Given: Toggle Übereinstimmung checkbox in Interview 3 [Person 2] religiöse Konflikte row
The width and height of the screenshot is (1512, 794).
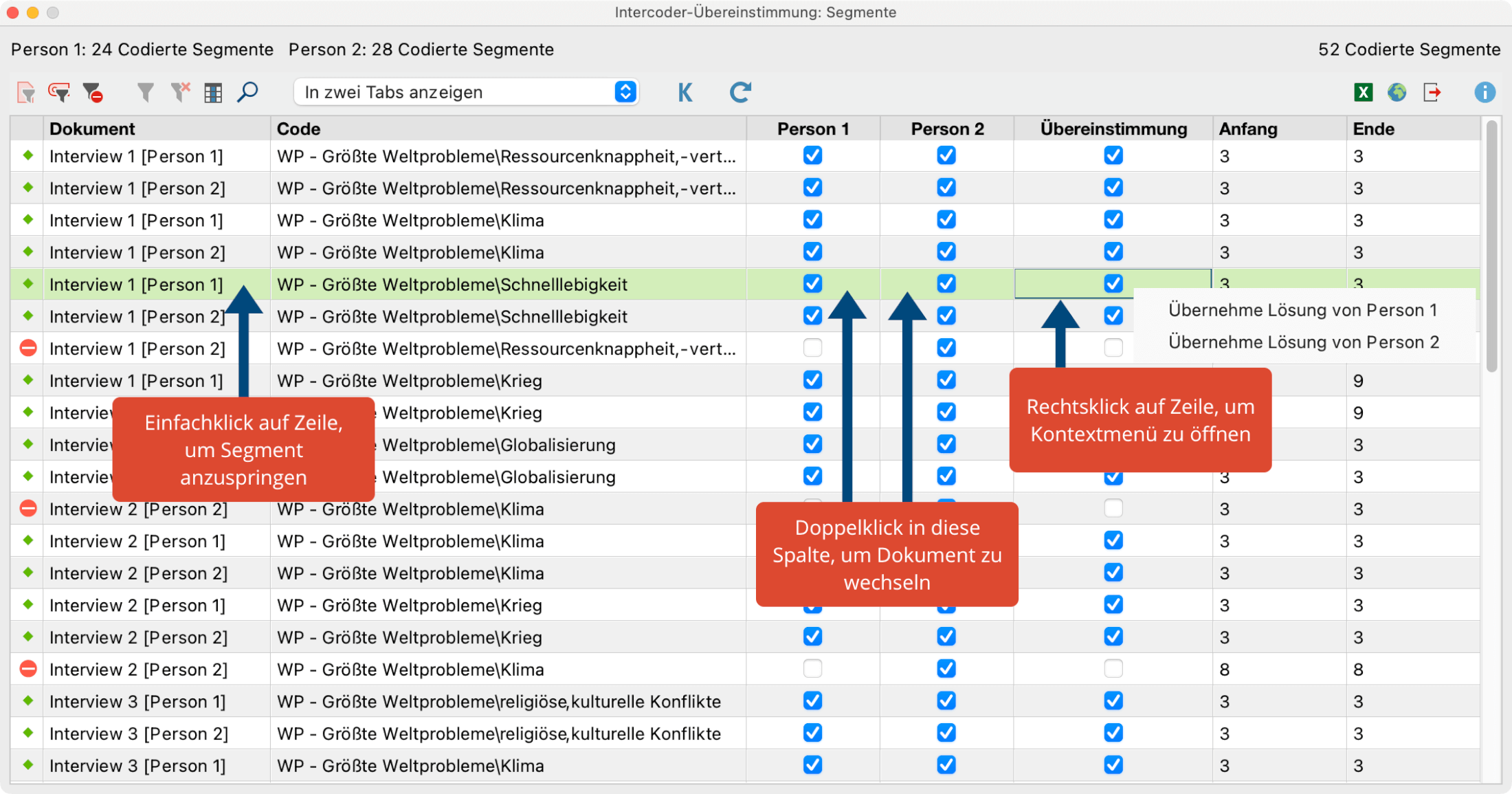Looking at the screenshot, I should click(x=1113, y=733).
